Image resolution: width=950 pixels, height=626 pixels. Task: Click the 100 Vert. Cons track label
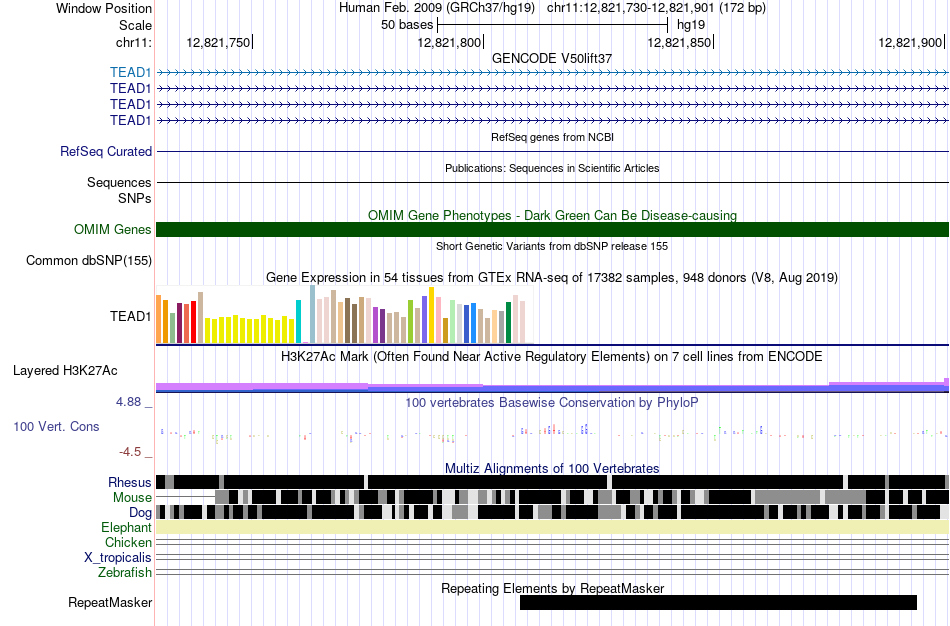[x=56, y=427]
